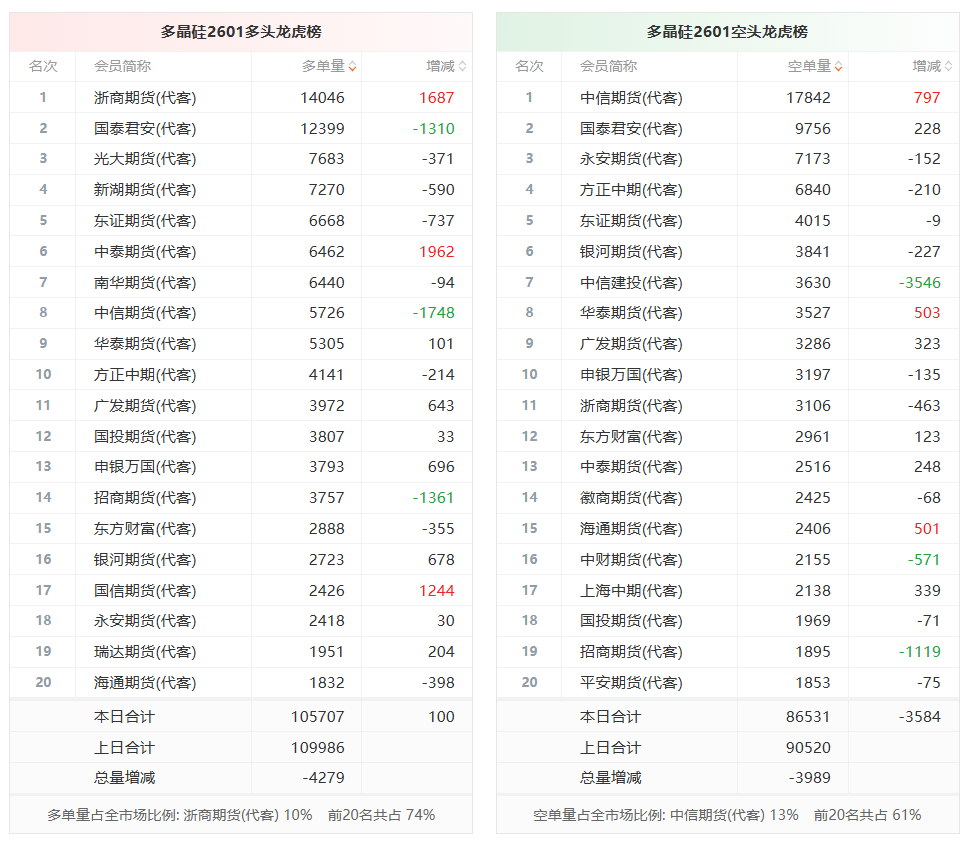Screen dimensions: 969x841
Task: Select 徽商期货(代客) row name
Action: coord(631,497)
